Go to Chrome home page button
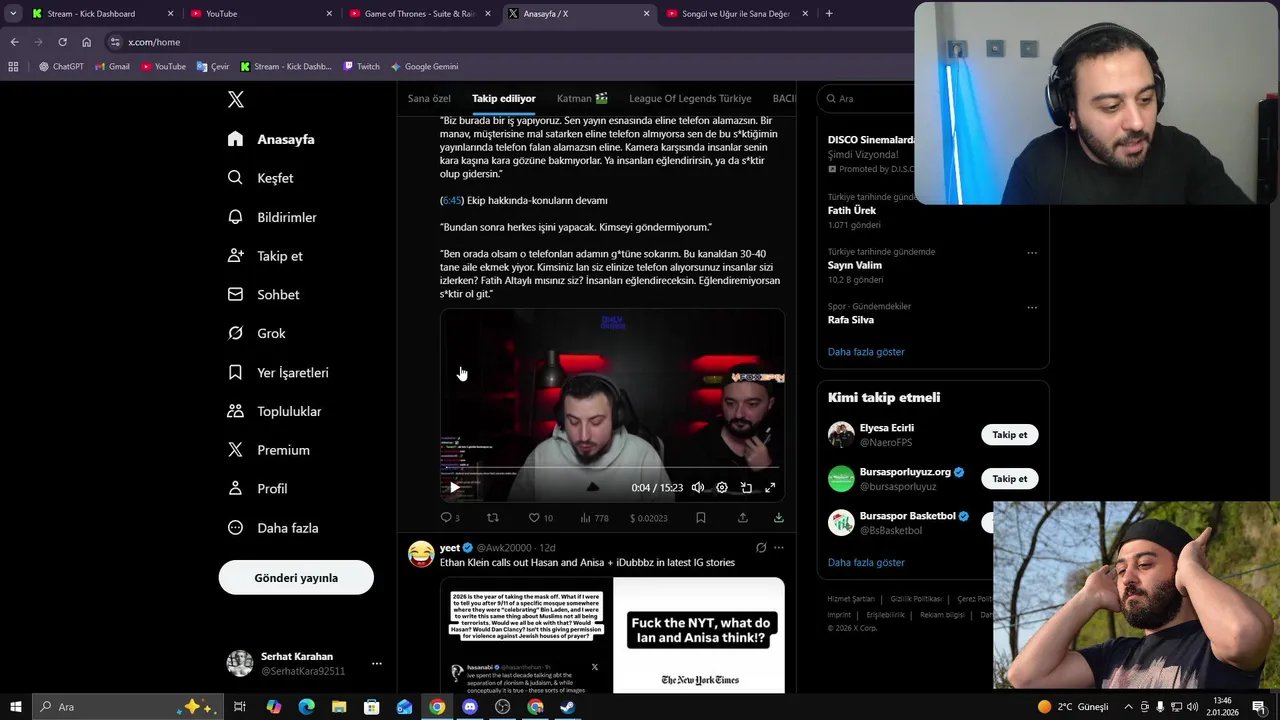Viewport: 1280px width, 720px height. [86, 42]
